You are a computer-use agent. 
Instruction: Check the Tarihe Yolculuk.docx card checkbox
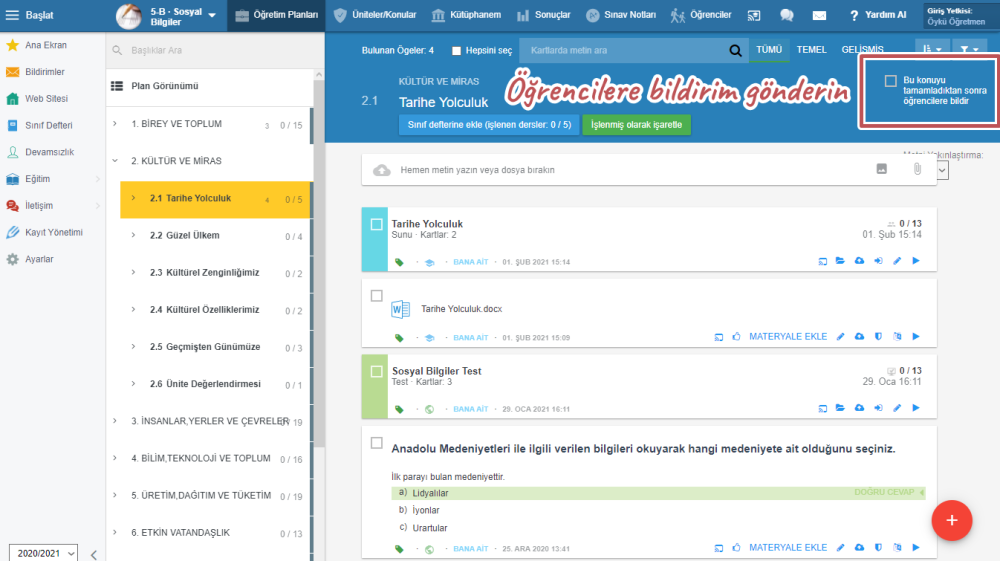pyautogui.click(x=376, y=296)
